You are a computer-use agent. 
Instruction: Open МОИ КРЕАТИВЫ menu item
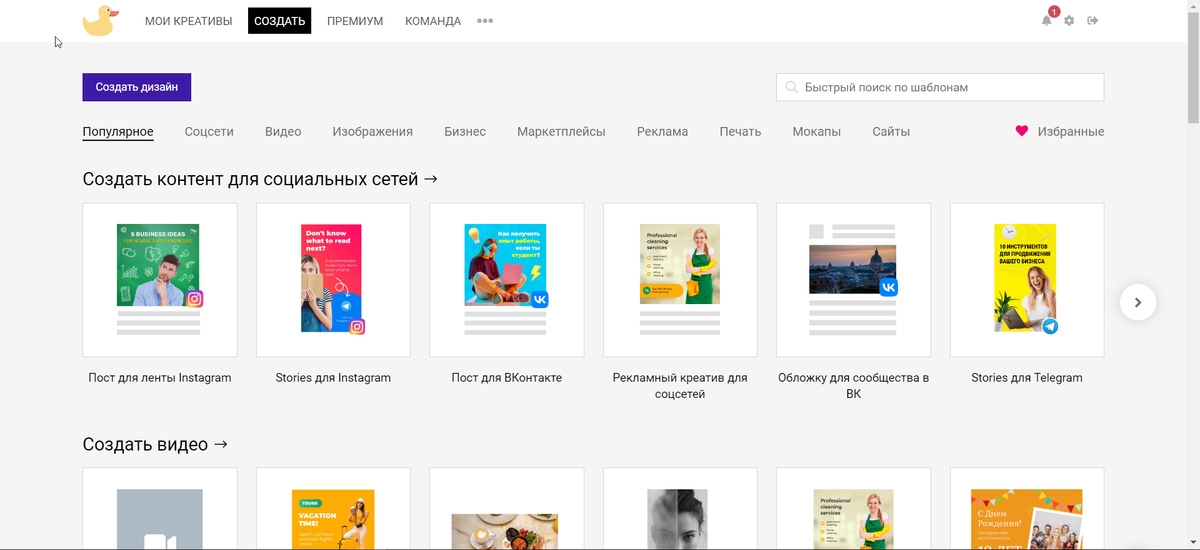point(188,21)
